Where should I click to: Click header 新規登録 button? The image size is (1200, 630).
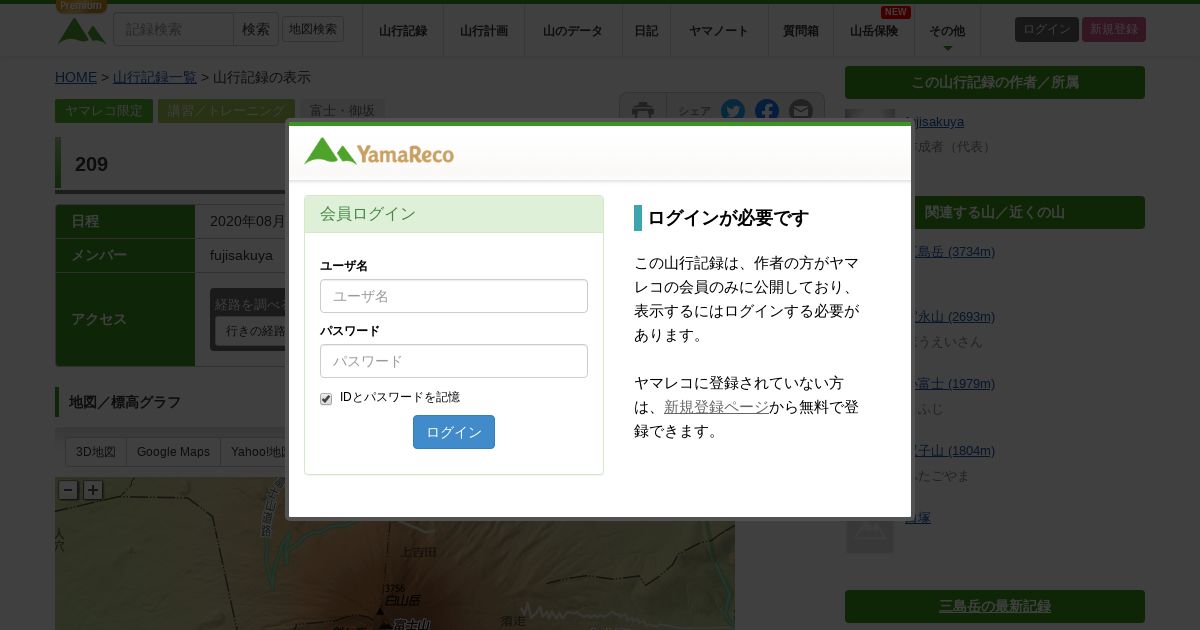(x=1114, y=29)
